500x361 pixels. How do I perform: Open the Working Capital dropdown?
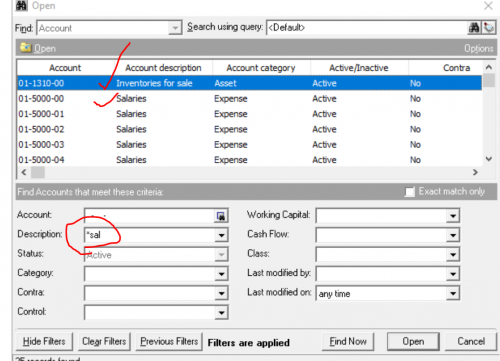453,216
